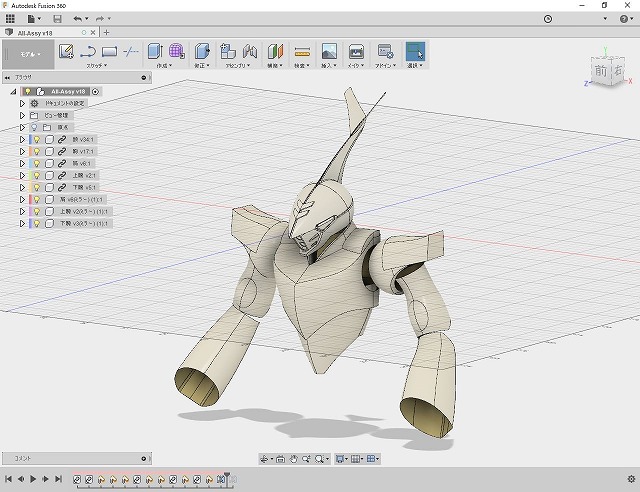Open the スケッチ dropdown menu
The image size is (640, 492).
pyautogui.click(x=97, y=65)
